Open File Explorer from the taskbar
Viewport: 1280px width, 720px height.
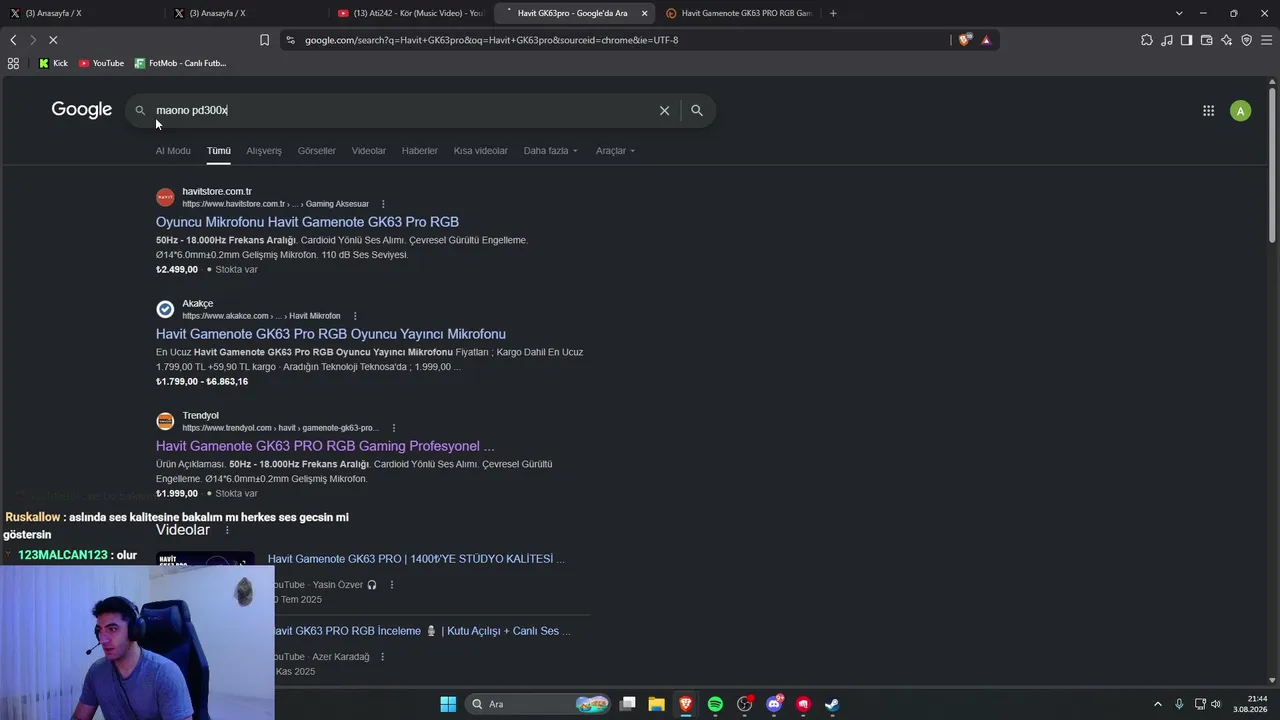pos(657,704)
